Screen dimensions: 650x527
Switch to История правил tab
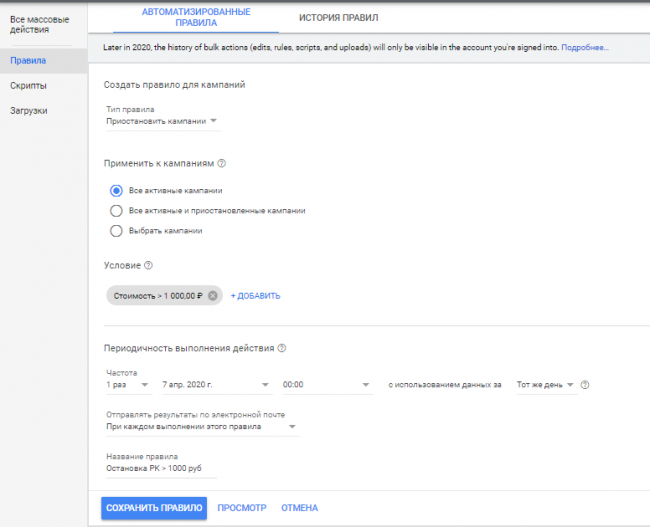click(338, 18)
